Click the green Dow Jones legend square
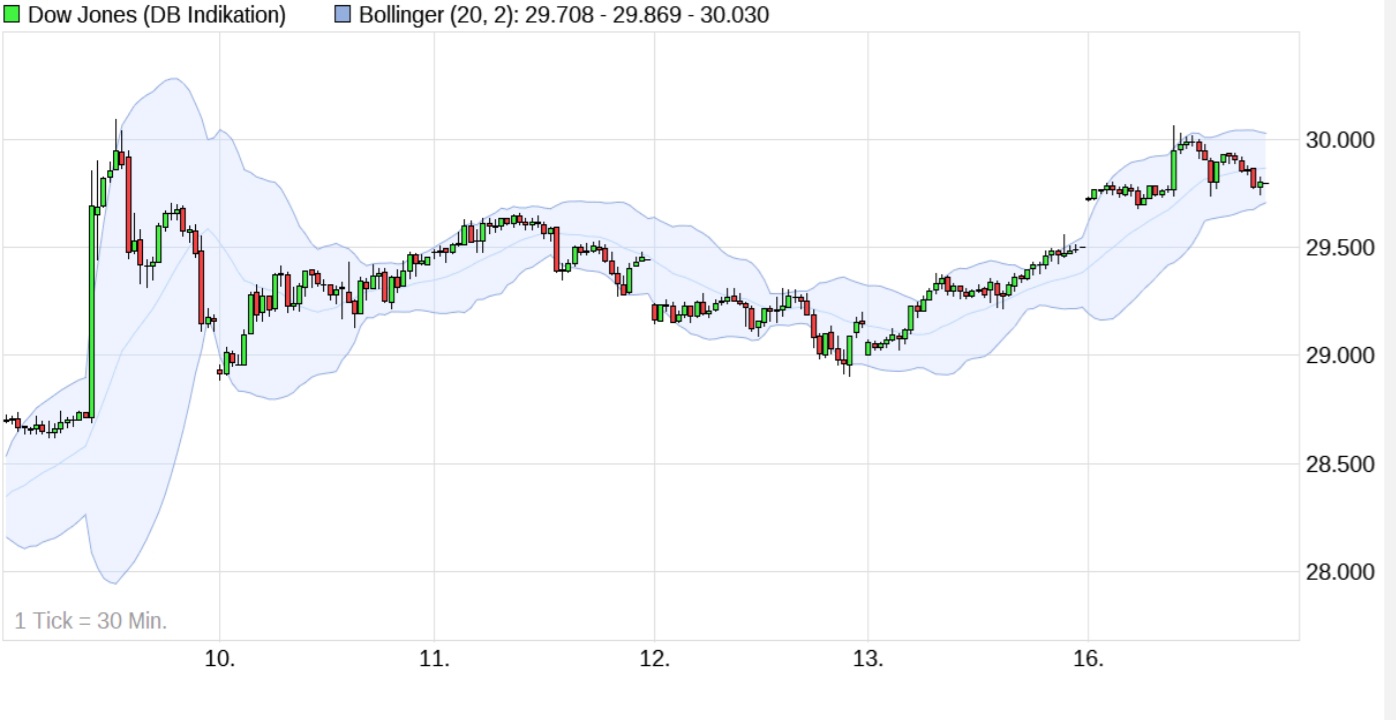The height and width of the screenshot is (720, 1396). click(x=14, y=14)
